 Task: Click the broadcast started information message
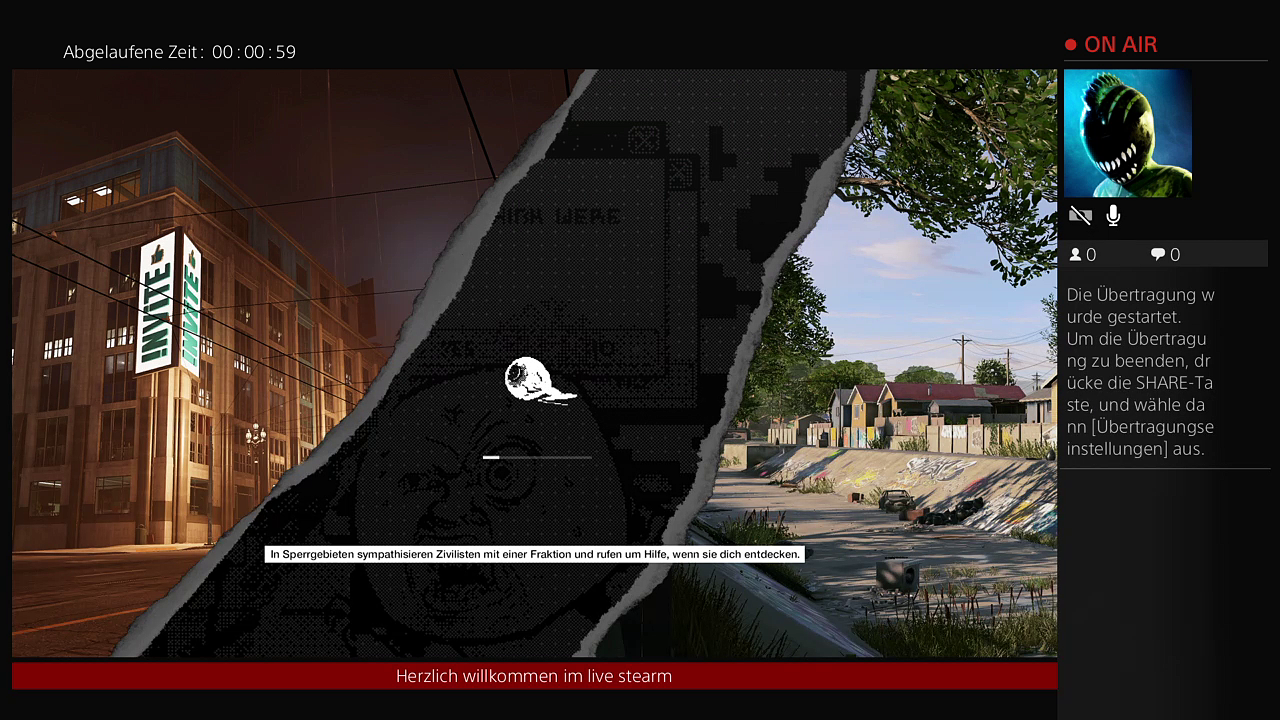(1140, 371)
